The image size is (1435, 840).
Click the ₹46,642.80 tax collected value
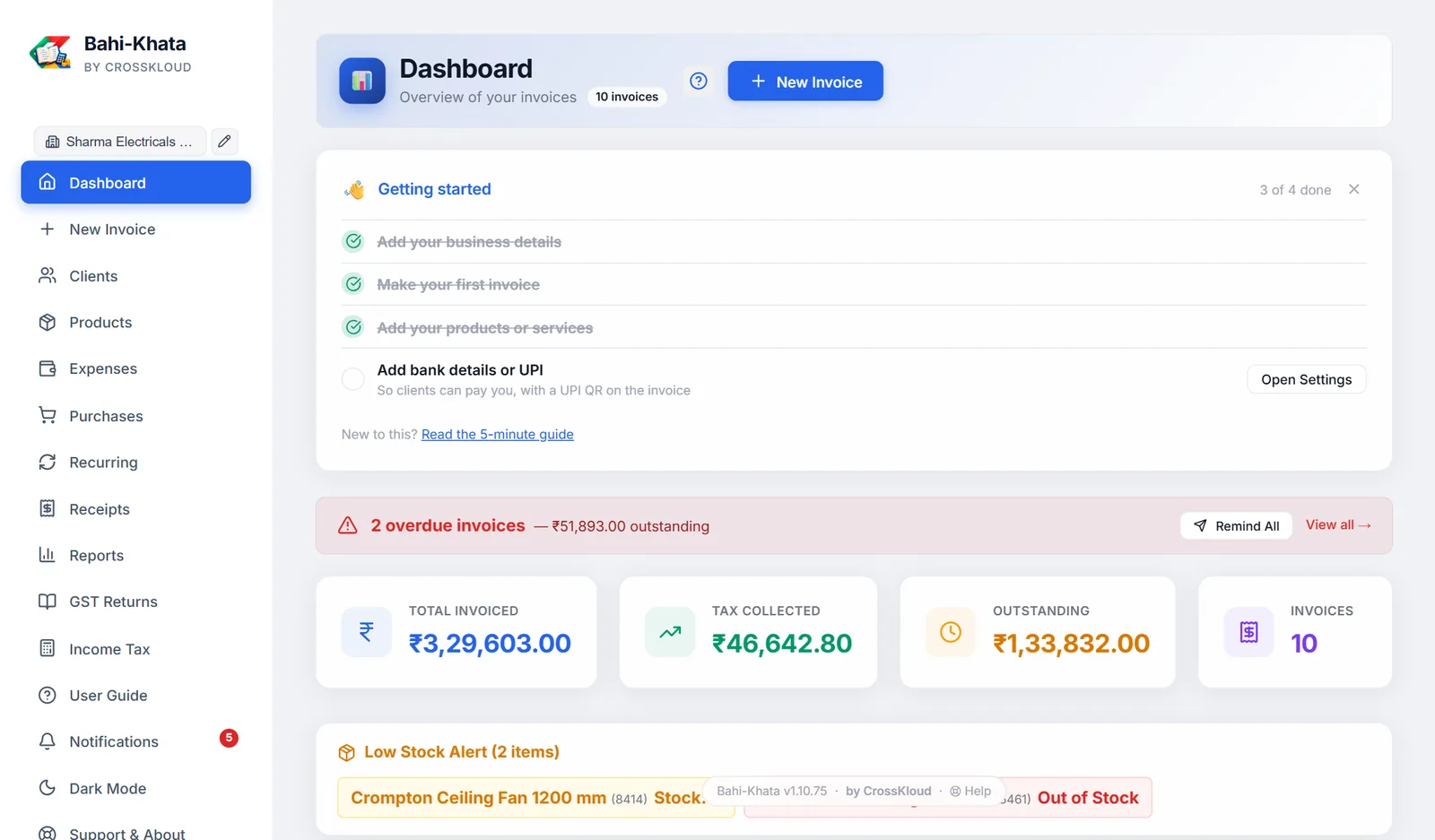tap(782, 643)
